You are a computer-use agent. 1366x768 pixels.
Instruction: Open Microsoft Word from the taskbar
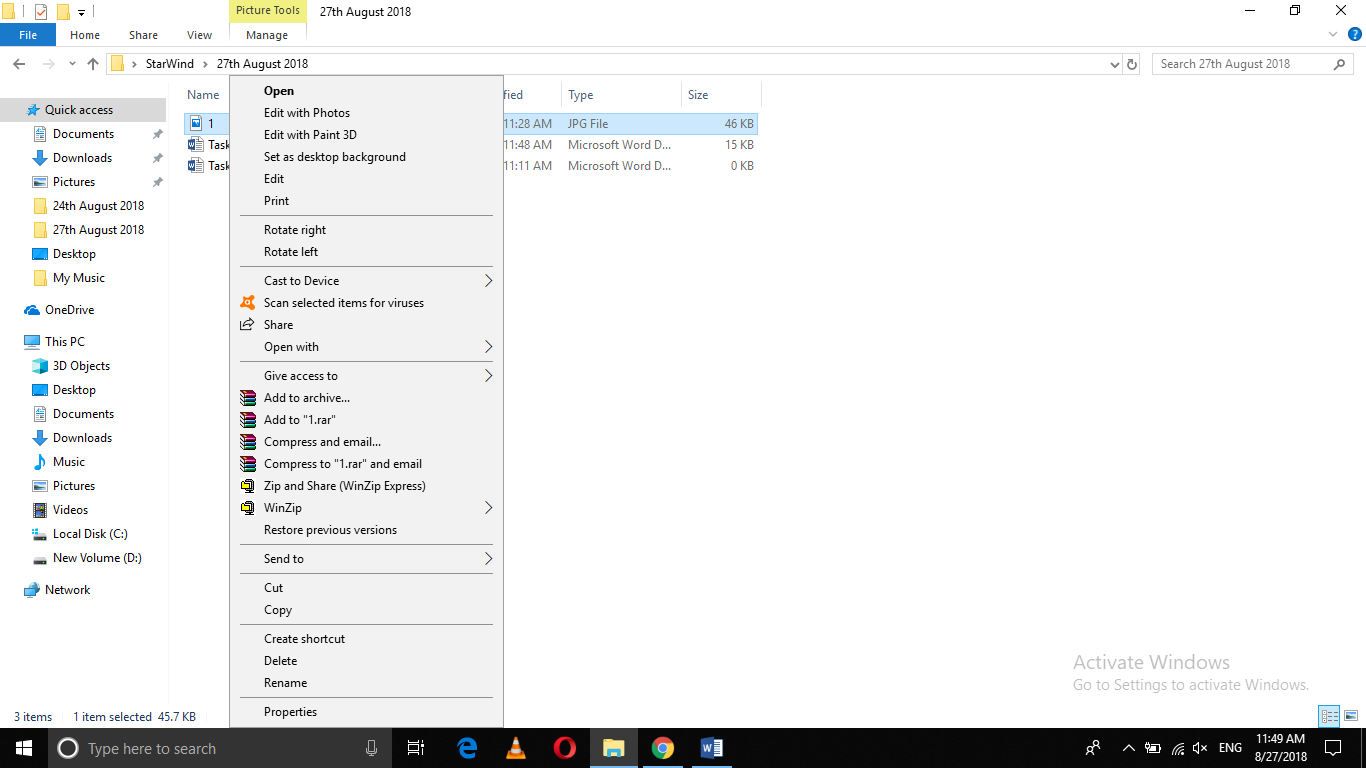point(711,748)
